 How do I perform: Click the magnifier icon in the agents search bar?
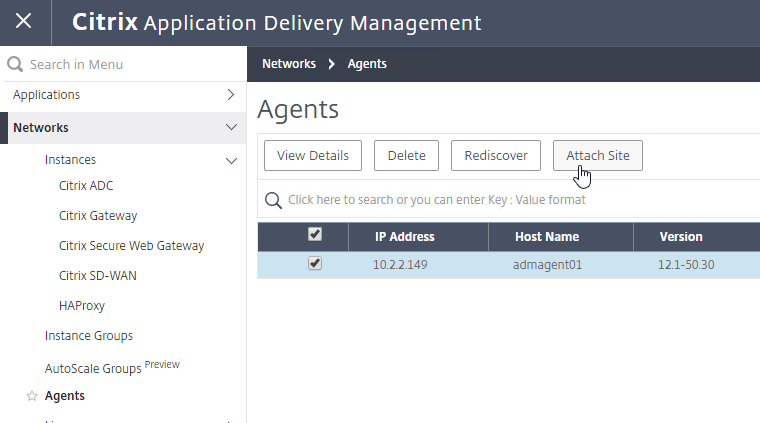pyautogui.click(x=273, y=200)
